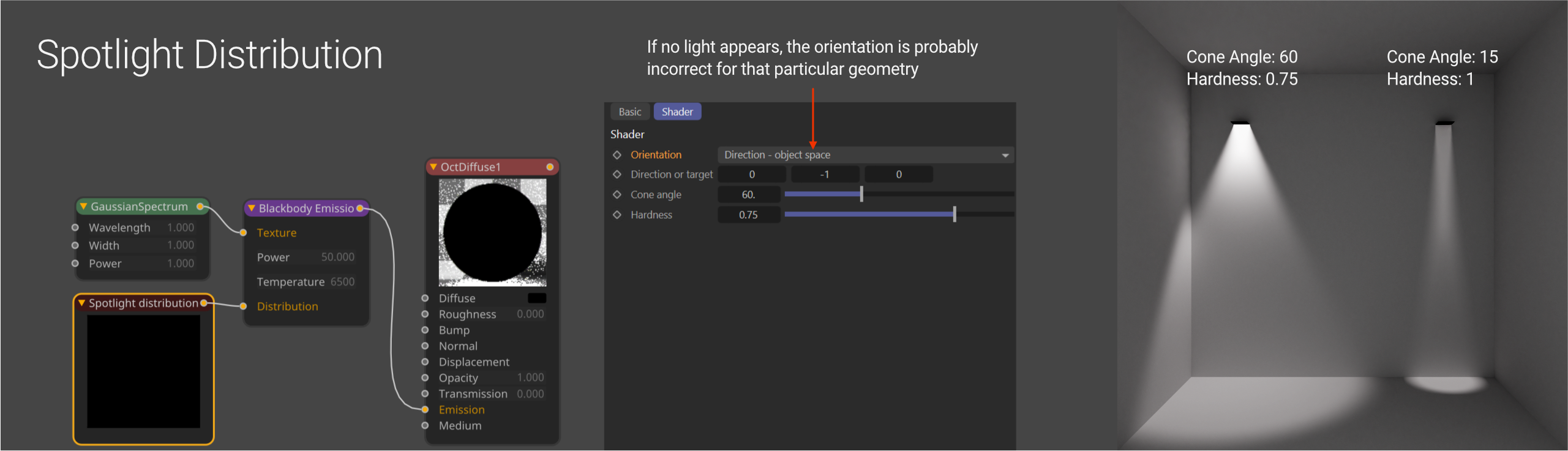Image resolution: width=1568 pixels, height=451 pixels.
Task: Click the OctDiffuse1 material preview thumbnail
Action: [492, 233]
